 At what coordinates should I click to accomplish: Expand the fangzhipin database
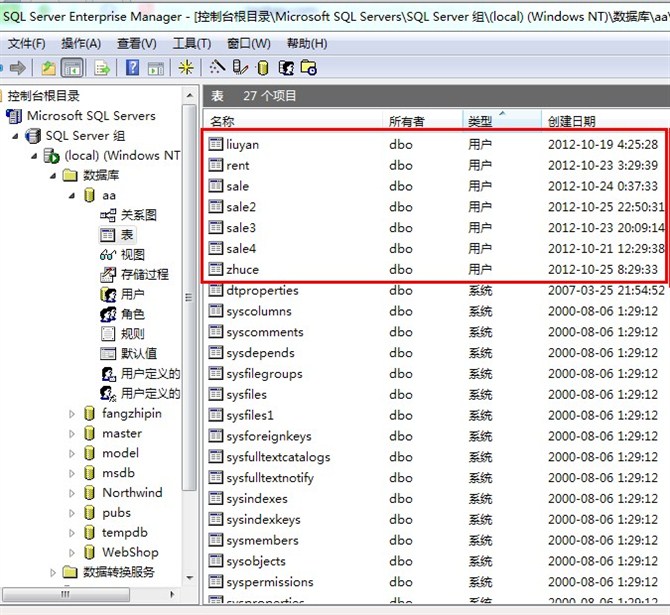[x=72, y=414]
